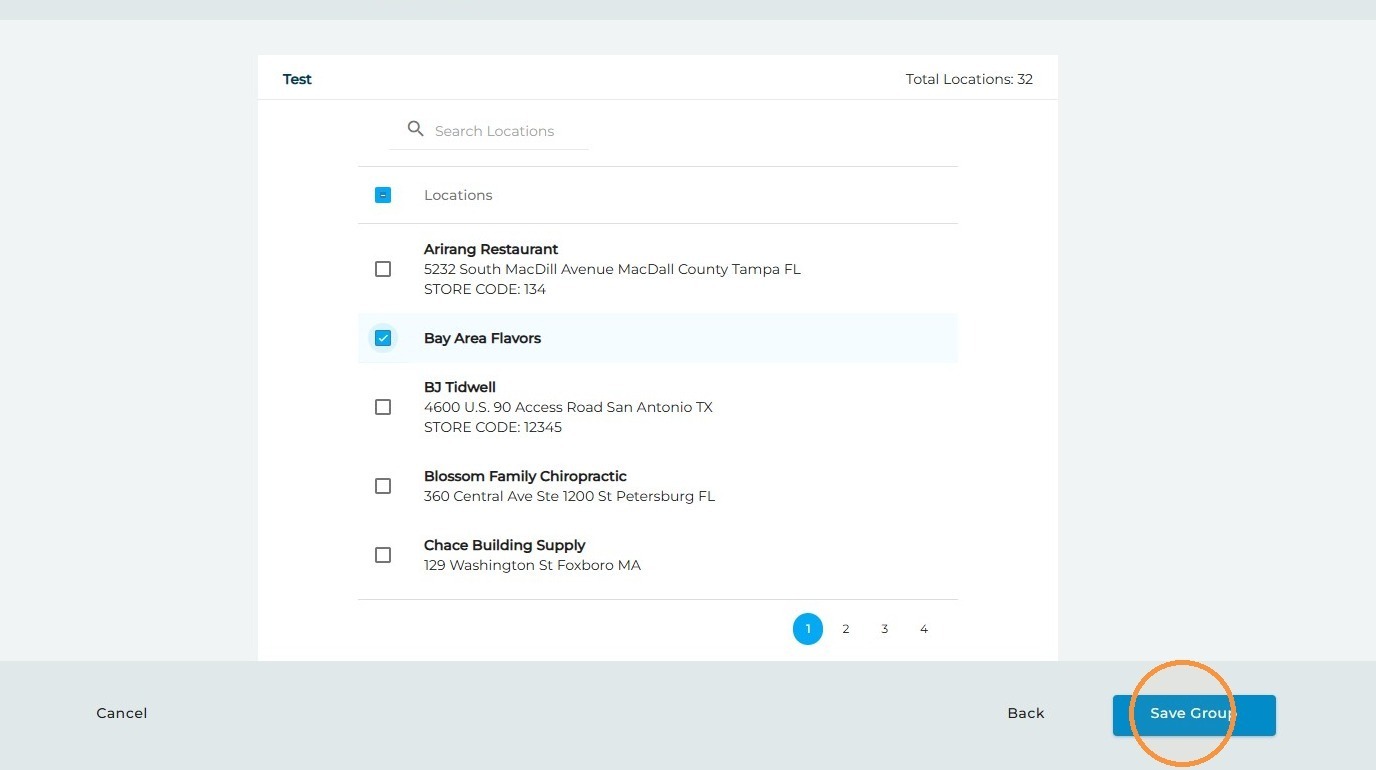Viewport: 1376px width, 770px height.
Task: Click the Chace Building Supply name
Action: point(505,545)
